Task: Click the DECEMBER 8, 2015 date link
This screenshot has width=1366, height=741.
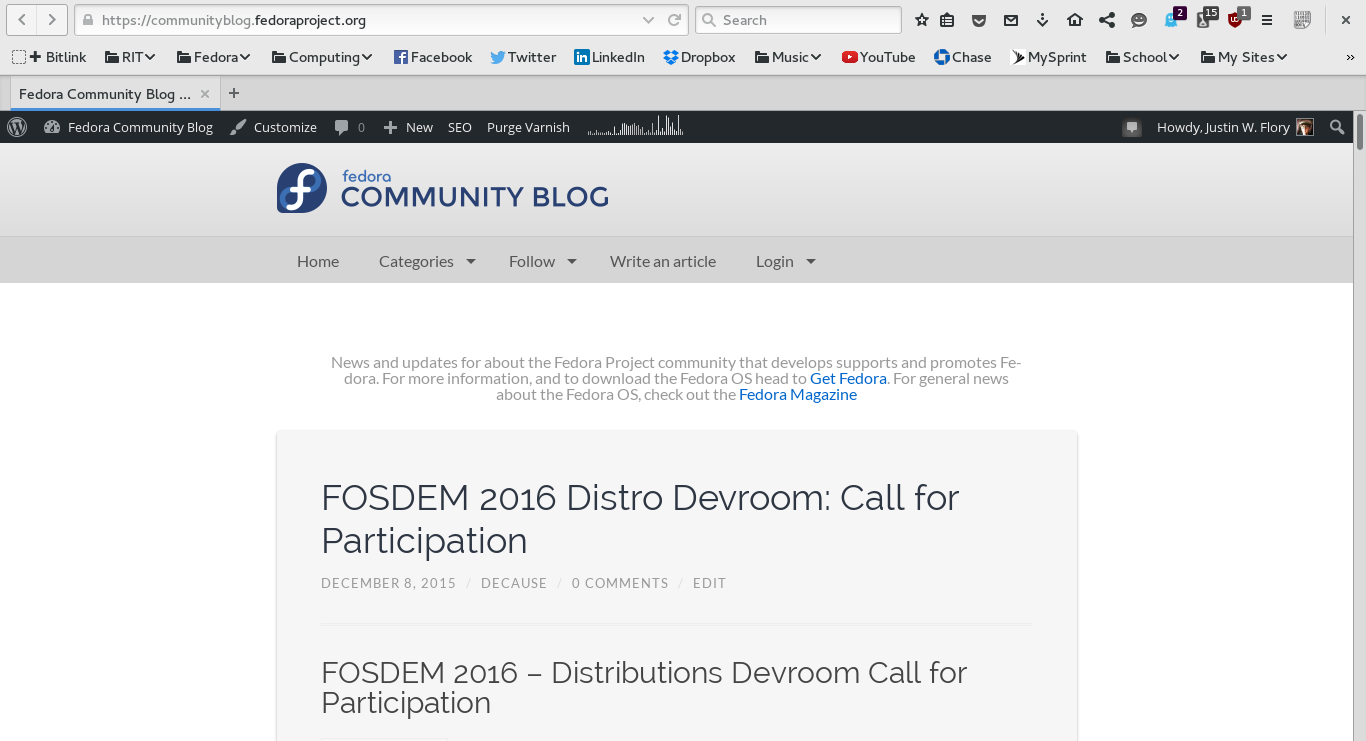Action: point(389,583)
